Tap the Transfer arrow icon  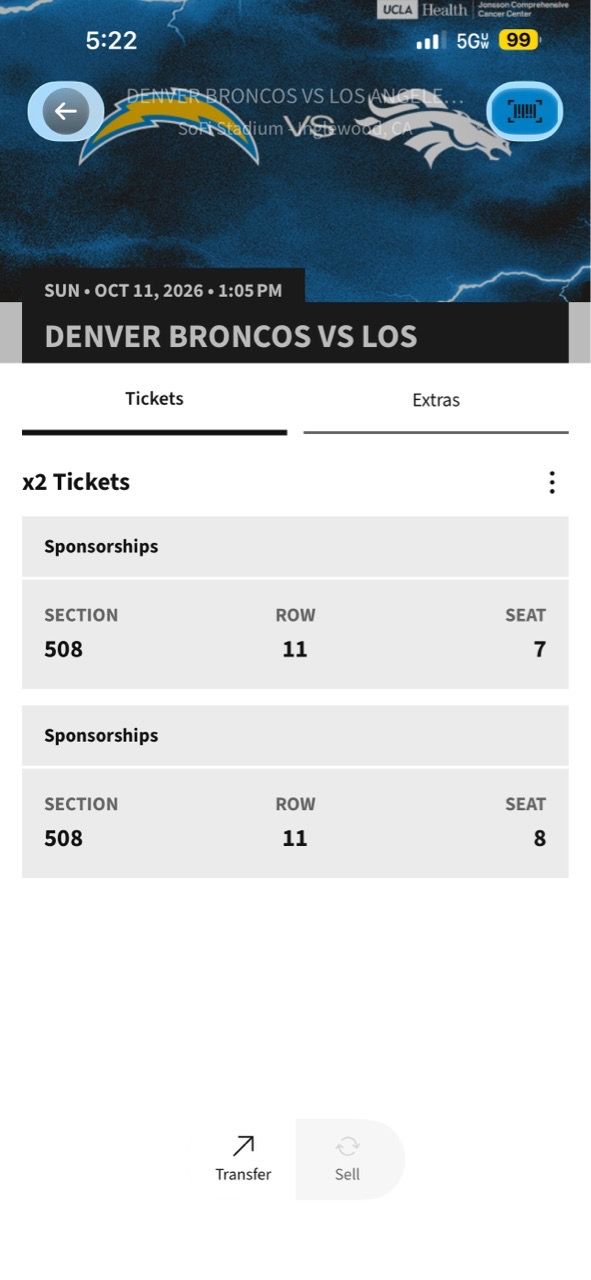pos(243,1146)
